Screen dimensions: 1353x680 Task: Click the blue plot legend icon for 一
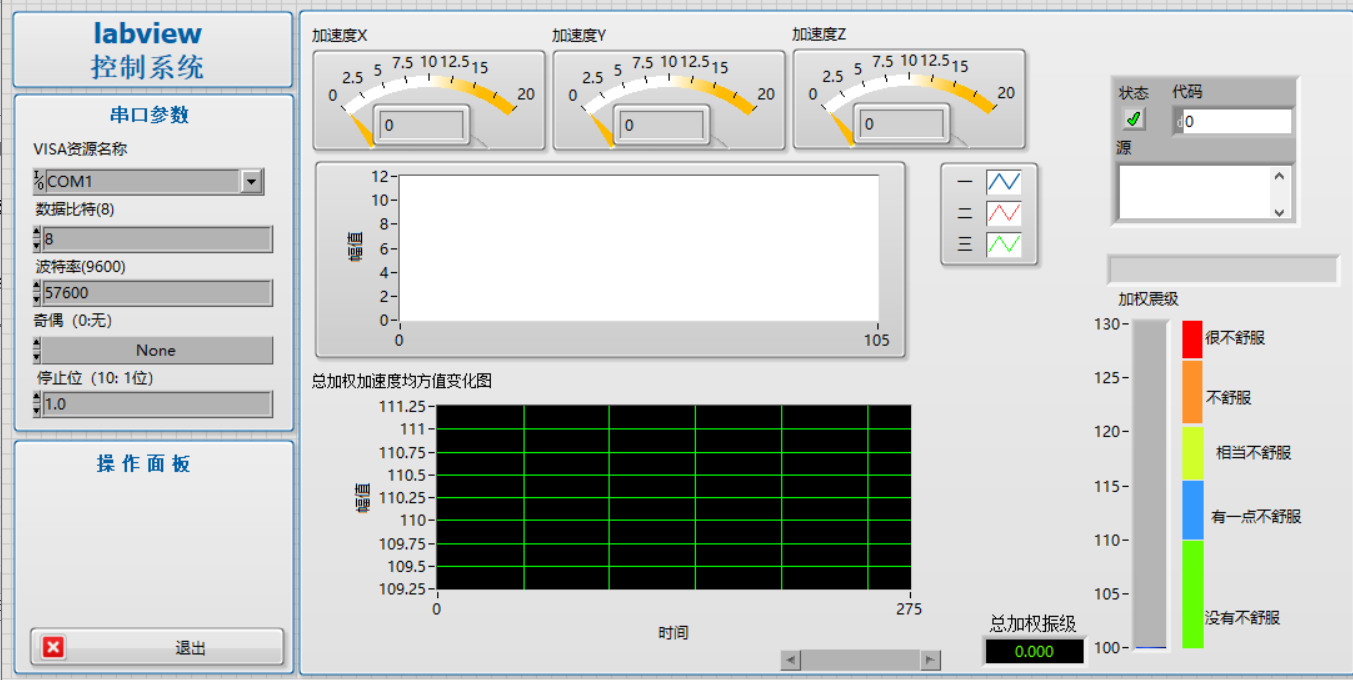pos(1003,182)
